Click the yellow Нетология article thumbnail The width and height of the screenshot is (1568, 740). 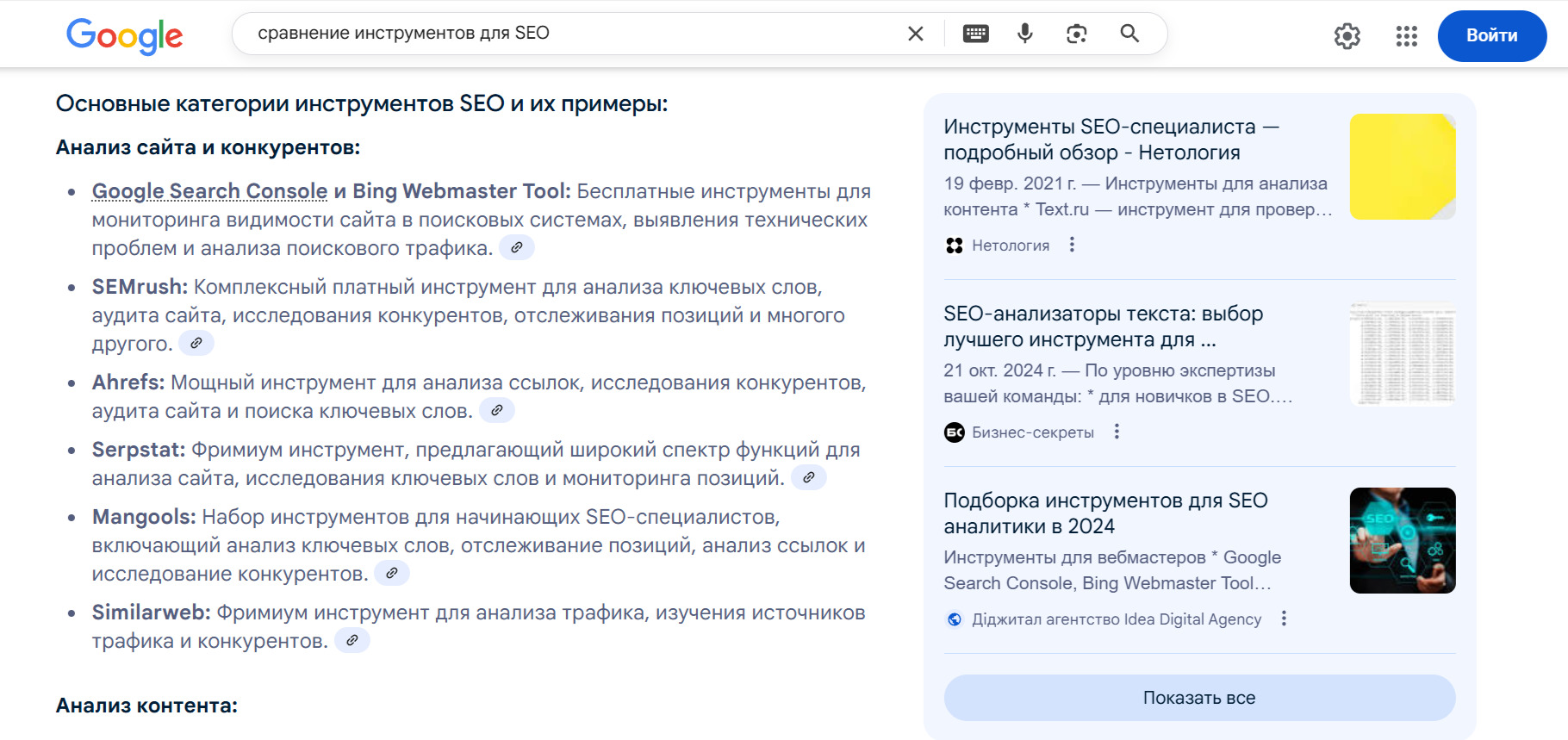[x=1403, y=166]
